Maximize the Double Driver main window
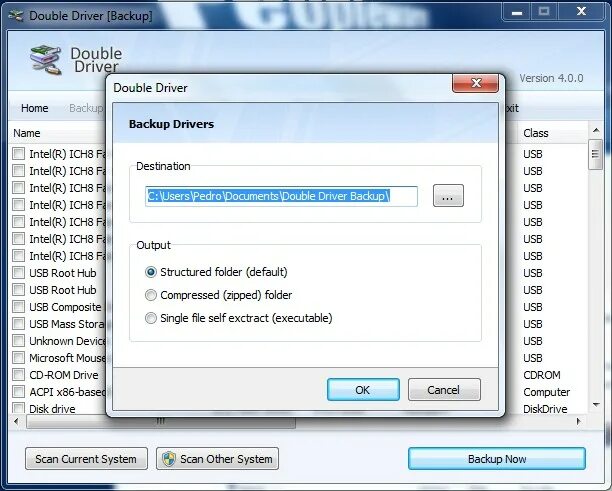This screenshot has height=491, width=612. (544, 12)
